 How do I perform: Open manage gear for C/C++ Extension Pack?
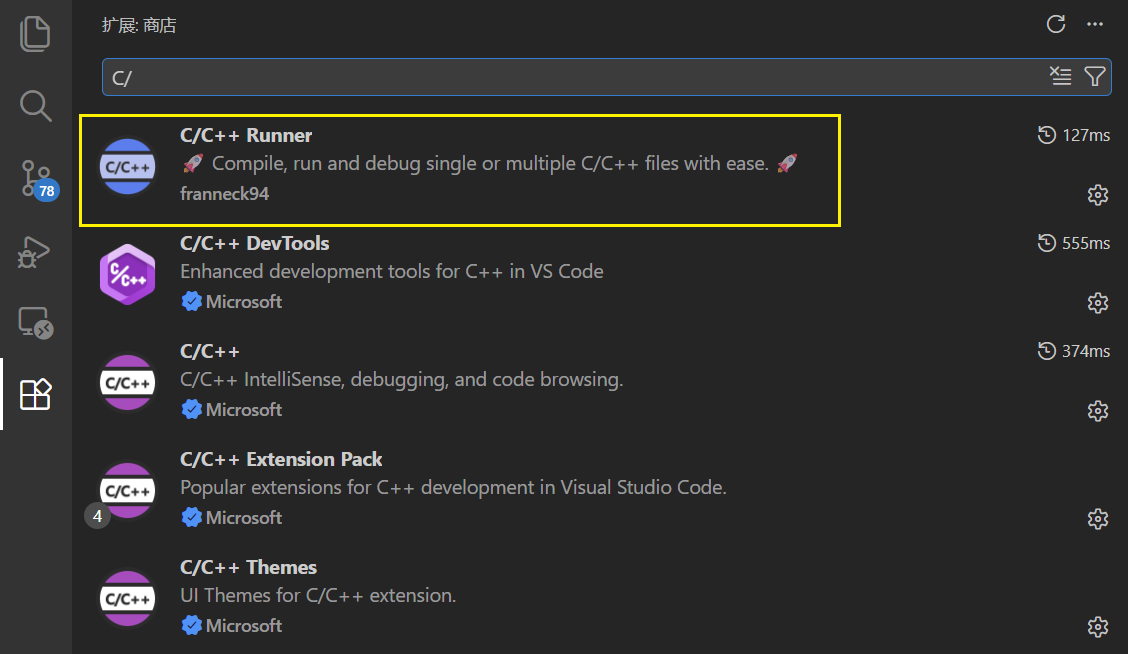point(1098,519)
